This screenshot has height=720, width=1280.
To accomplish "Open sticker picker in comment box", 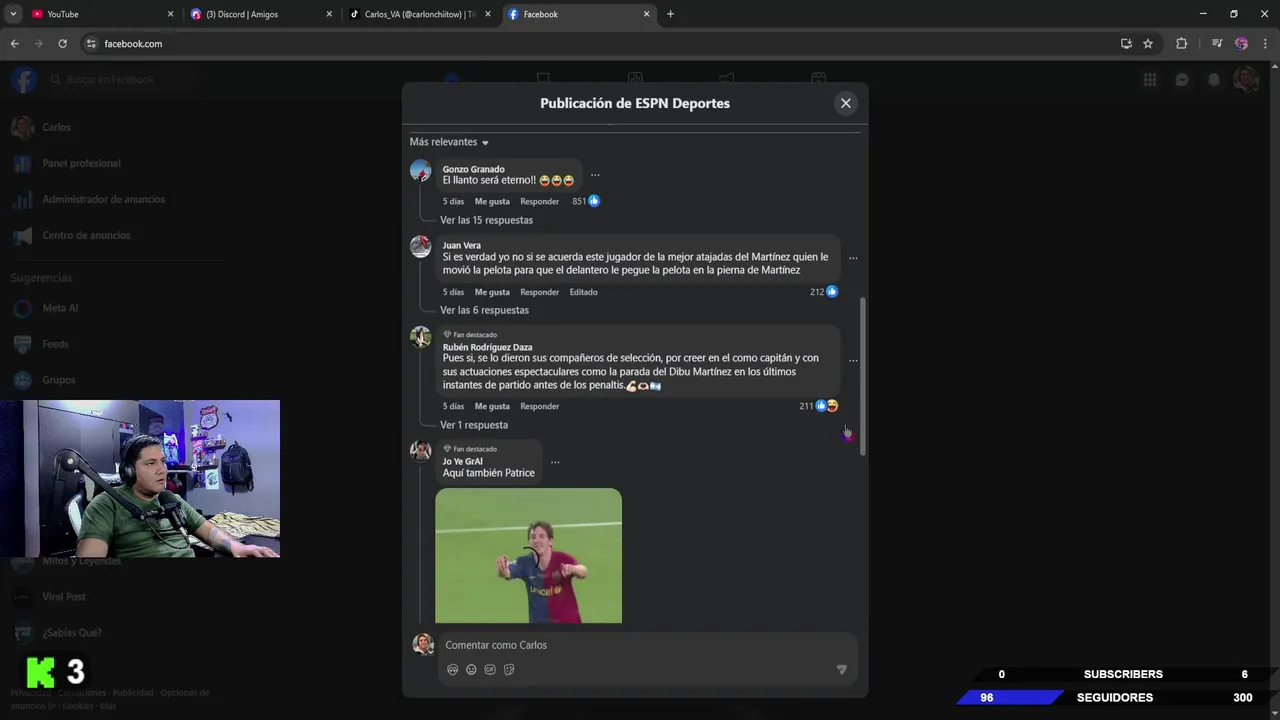I will 509,670.
